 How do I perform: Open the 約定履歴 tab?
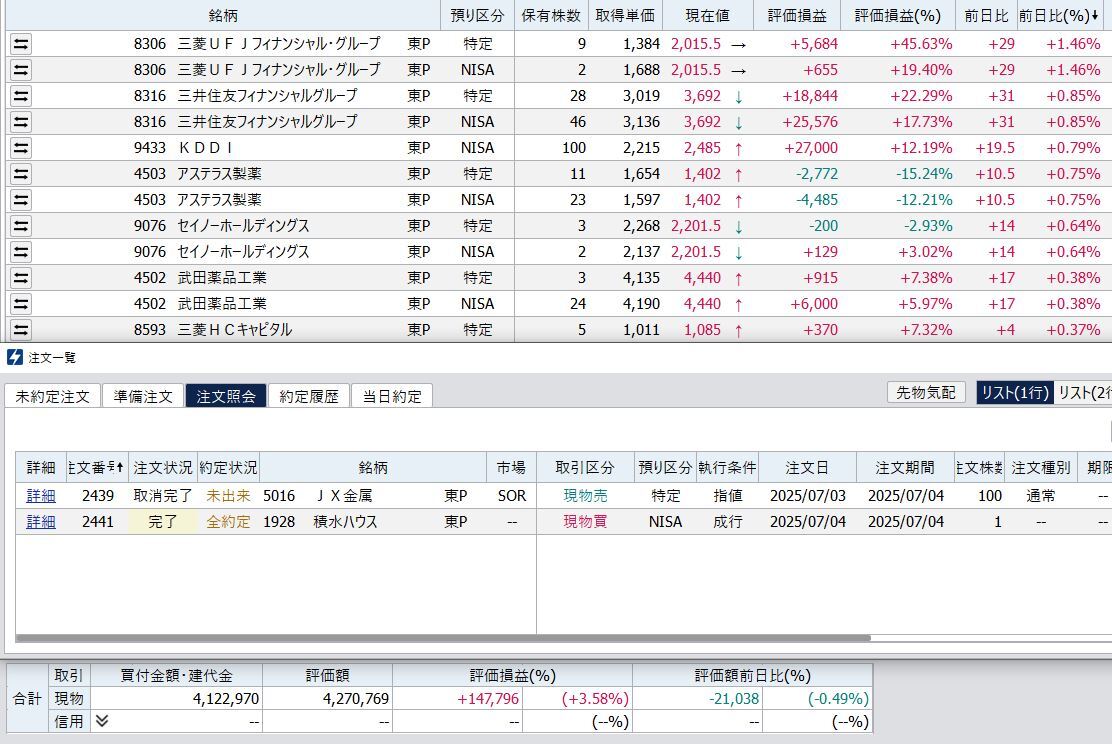pyautogui.click(x=309, y=396)
